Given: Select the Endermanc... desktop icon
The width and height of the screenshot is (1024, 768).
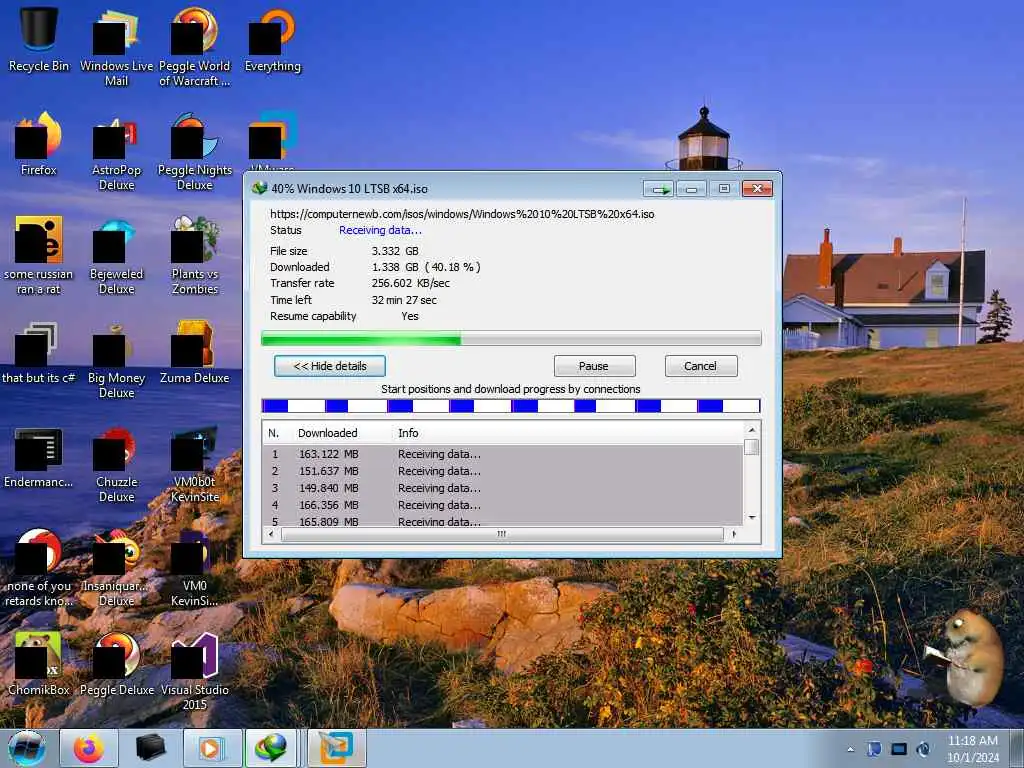Looking at the screenshot, I should [x=39, y=457].
